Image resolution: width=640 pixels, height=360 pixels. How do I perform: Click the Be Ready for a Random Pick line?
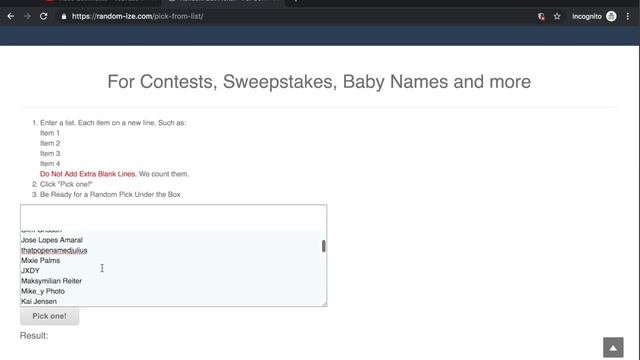[110, 194]
